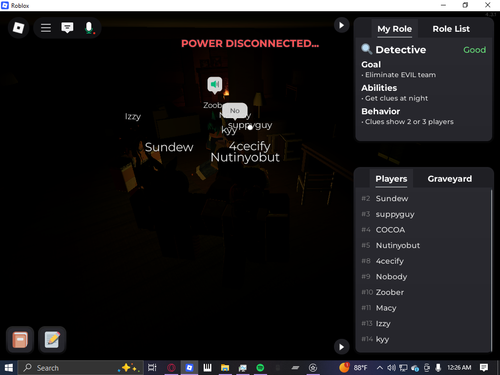
Task: Click 4cecify's name tag in game
Action: pyautogui.click(x=249, y=146)
